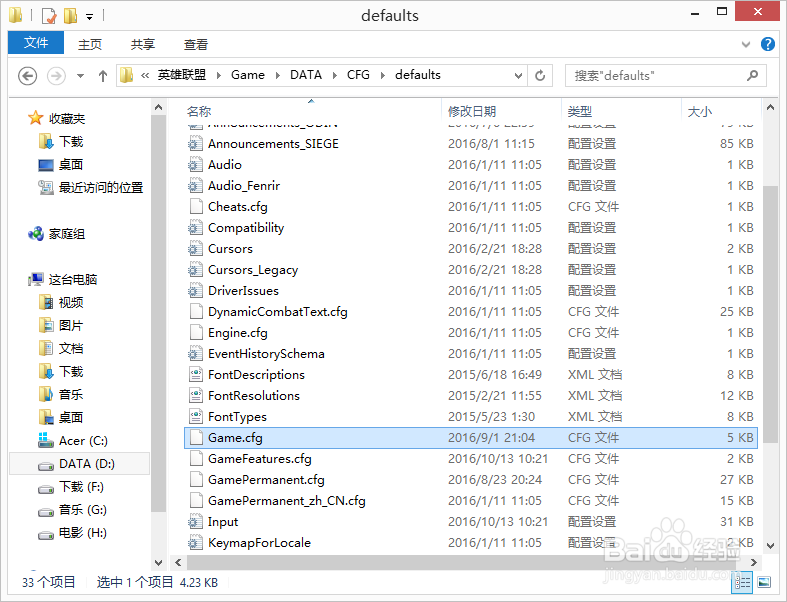Viewport: 787px width, 602px height.
Task: Select Cursors_Legacy file icon
Action: click(x=196, y=270)
